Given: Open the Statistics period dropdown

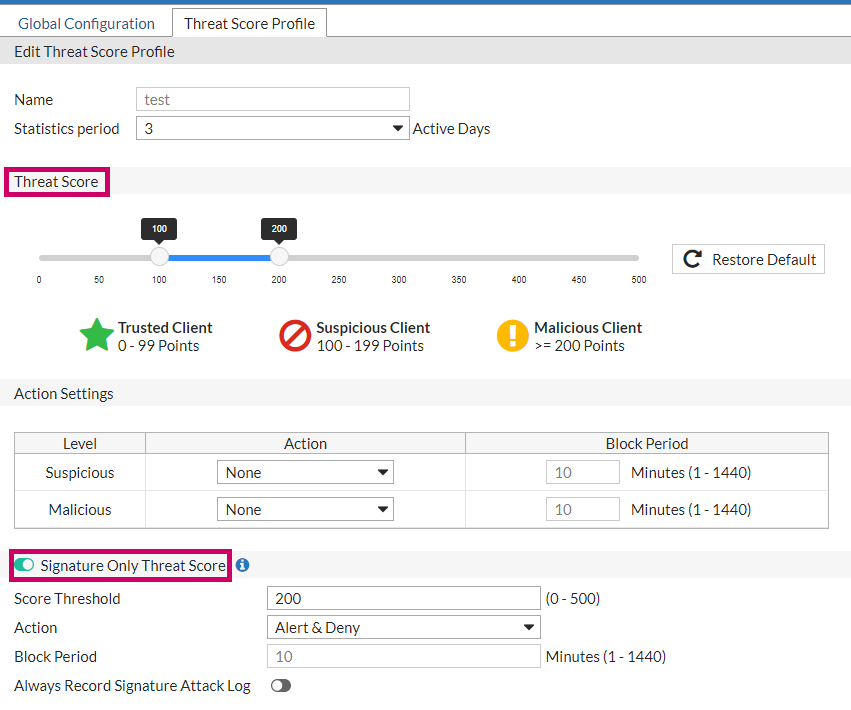Looking at the screenshot, I should tap(272, 128).
